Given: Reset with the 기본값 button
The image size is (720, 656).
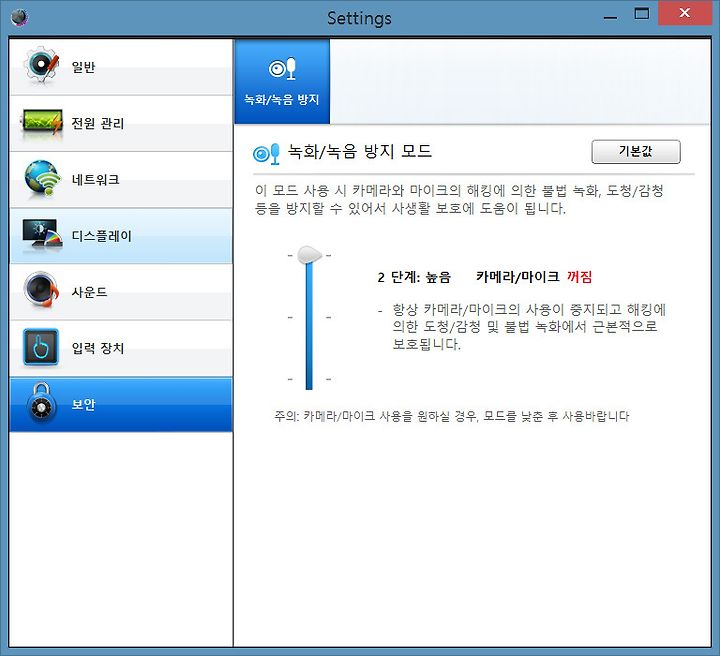Looking at the screenshot, I should [636, 151].
